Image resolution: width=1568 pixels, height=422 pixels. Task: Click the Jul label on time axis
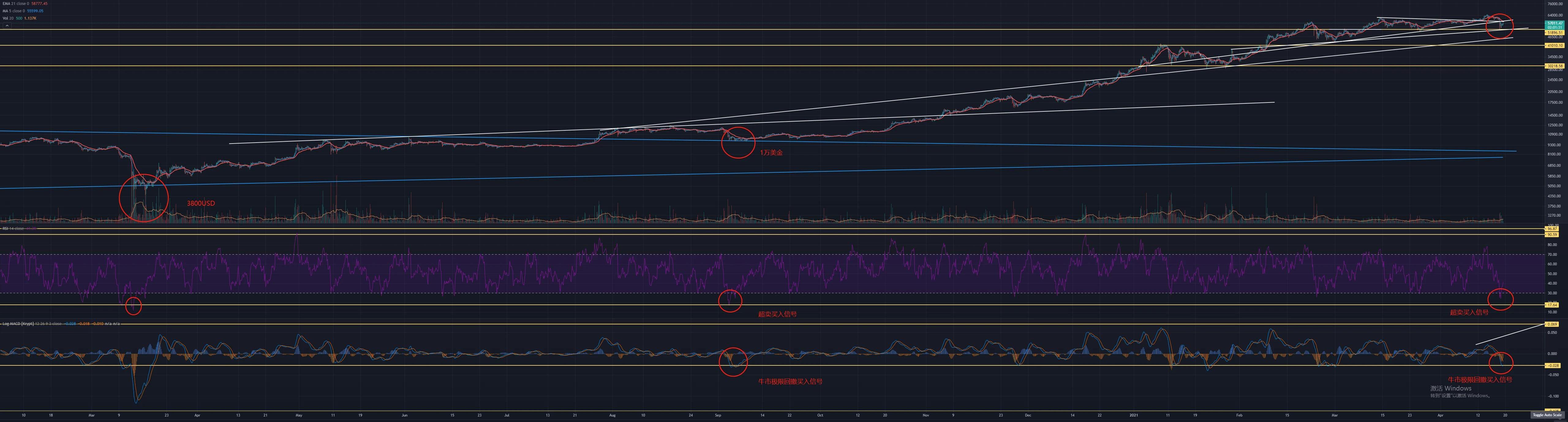tap(507, 415)
